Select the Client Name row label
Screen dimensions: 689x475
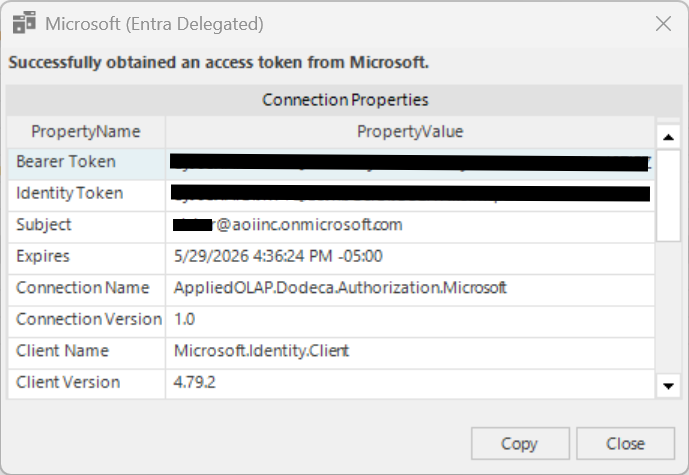[x=86, y=351]
